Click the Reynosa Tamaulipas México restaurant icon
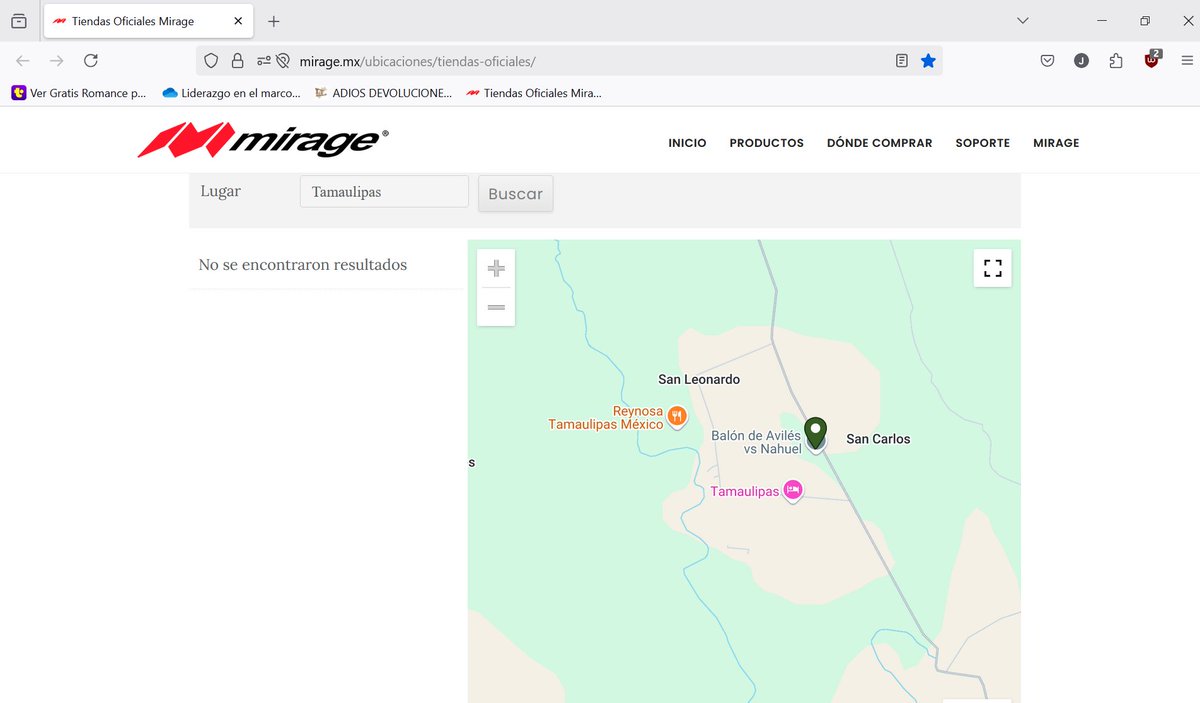Image resolution: width=1200 pixels, height=703 pixels. [677, 416]
